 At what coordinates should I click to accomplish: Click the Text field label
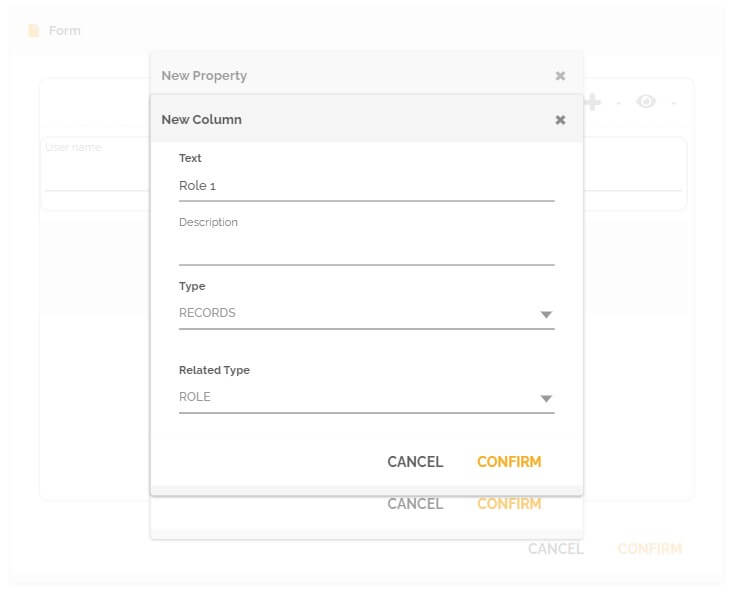point(190,158)
